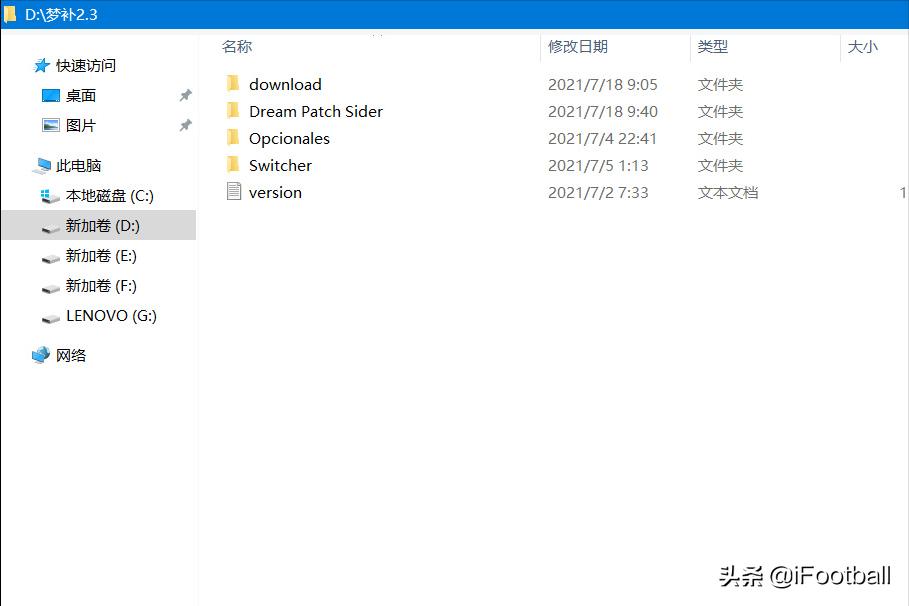The height and width of the screenshot is (606, 909).
Task: Click 快速访问 to collapse its contents
Action: pos(86,65)
